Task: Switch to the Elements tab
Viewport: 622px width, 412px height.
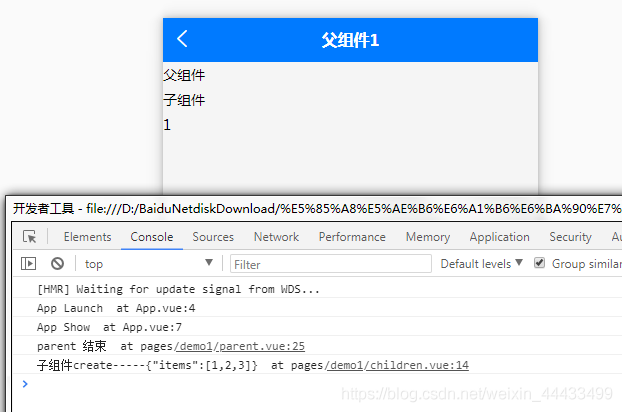Action: (x=87, y=237)
